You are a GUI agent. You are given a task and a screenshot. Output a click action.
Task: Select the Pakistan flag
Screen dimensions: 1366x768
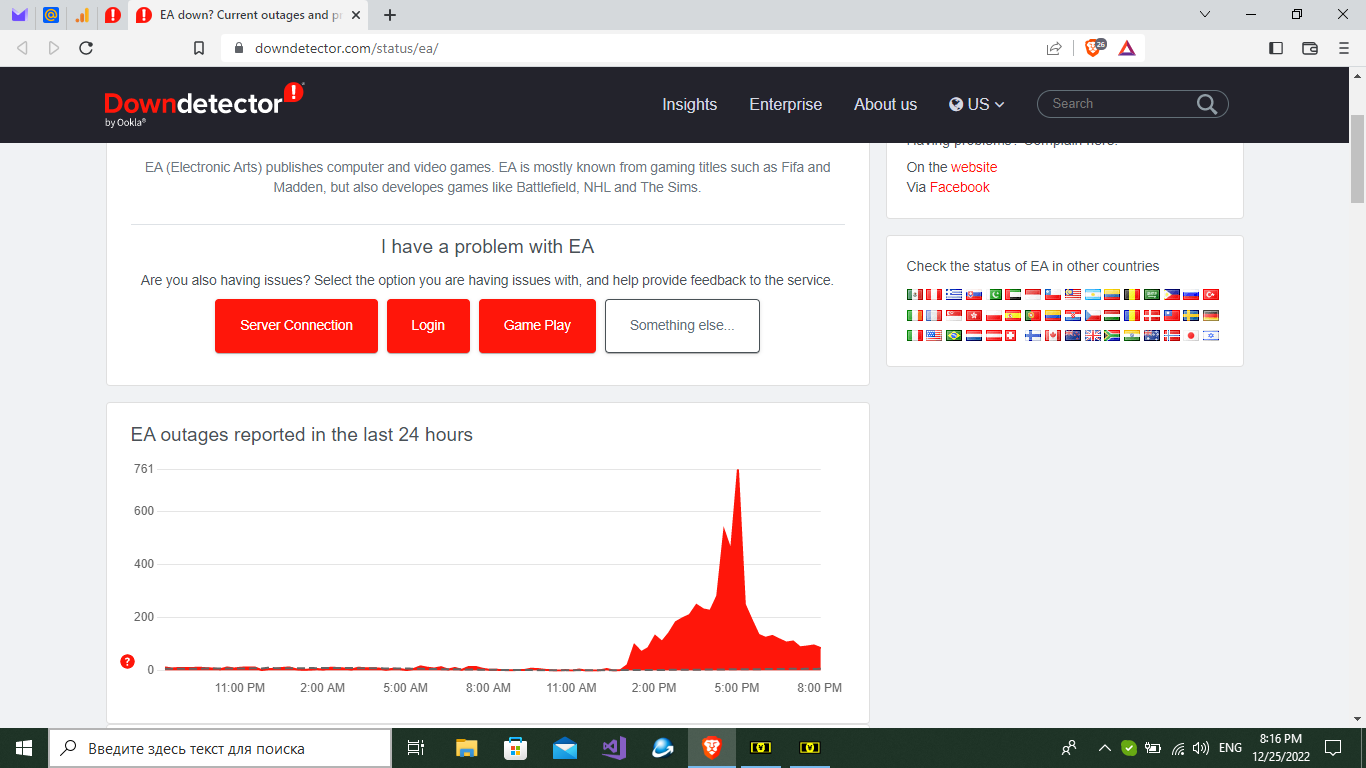pos(994,295)
